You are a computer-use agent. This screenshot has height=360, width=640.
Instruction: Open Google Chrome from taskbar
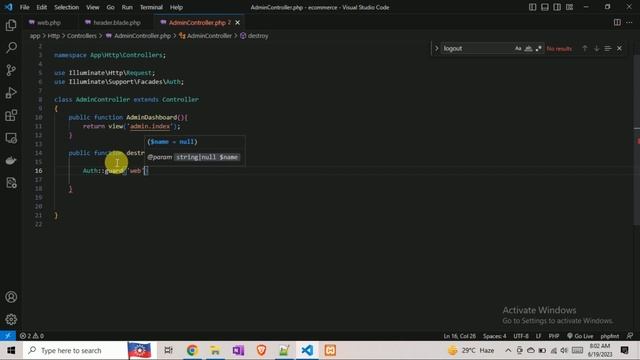[192, 350]
